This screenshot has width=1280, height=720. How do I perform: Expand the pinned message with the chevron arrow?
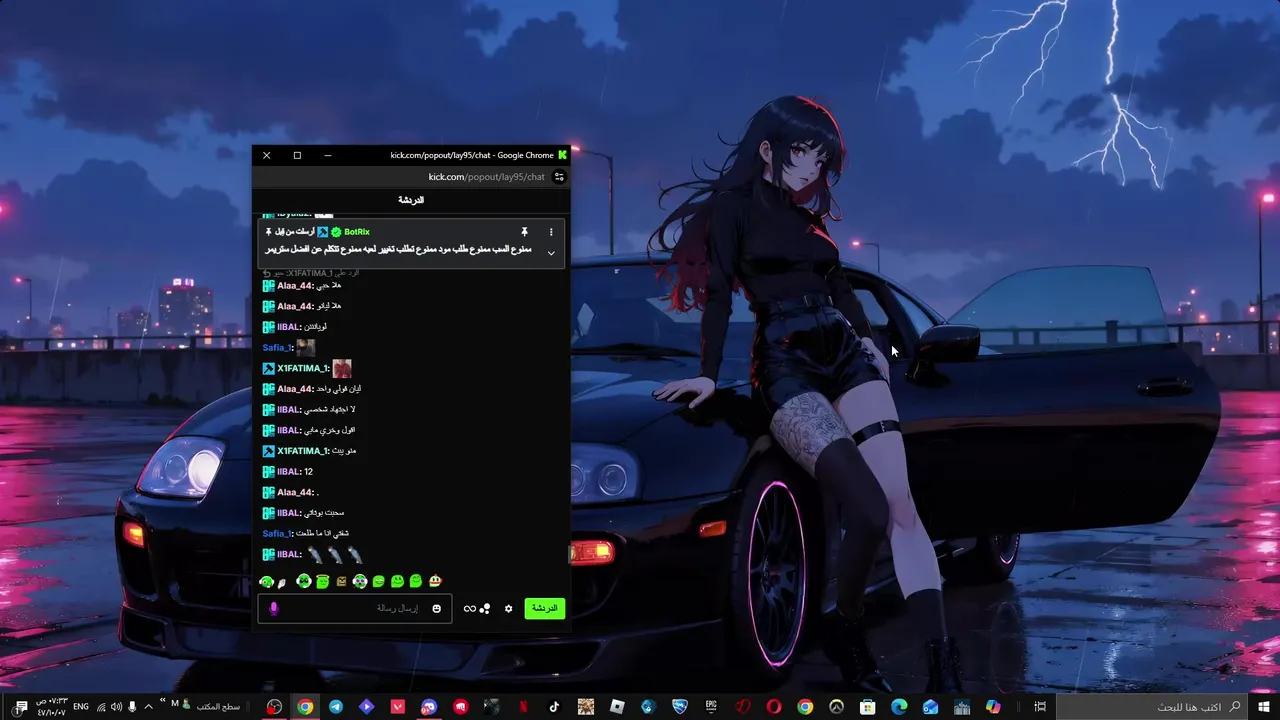(x=550, y=253)
